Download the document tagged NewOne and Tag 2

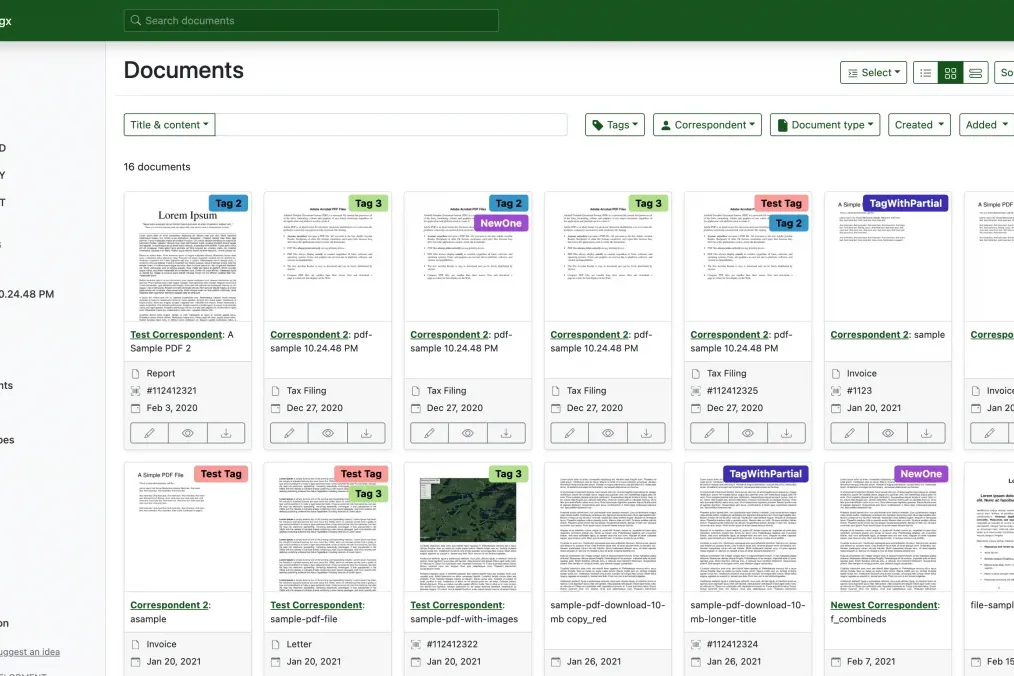click(x=506, y=433)
